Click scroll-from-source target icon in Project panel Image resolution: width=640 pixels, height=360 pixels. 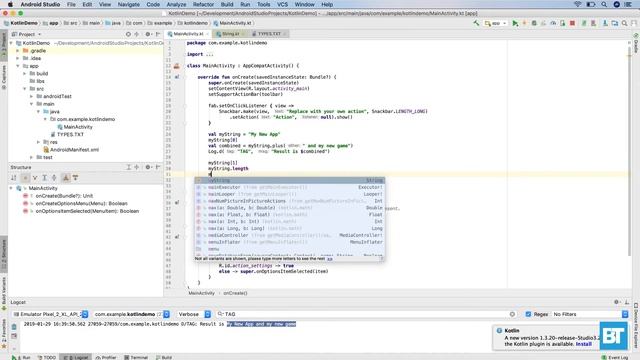point(128,34)
